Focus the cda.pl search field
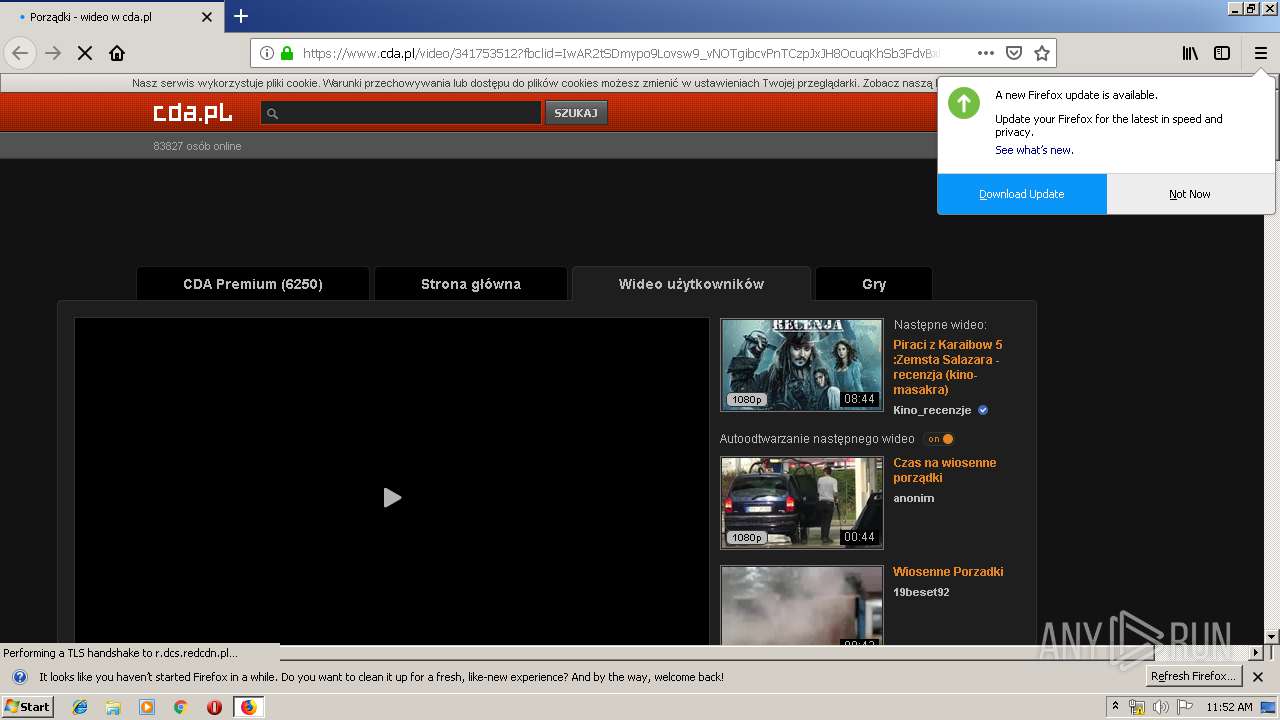Image resolution: width=1280 pixels, height=720 pixels. coord(401,113)
